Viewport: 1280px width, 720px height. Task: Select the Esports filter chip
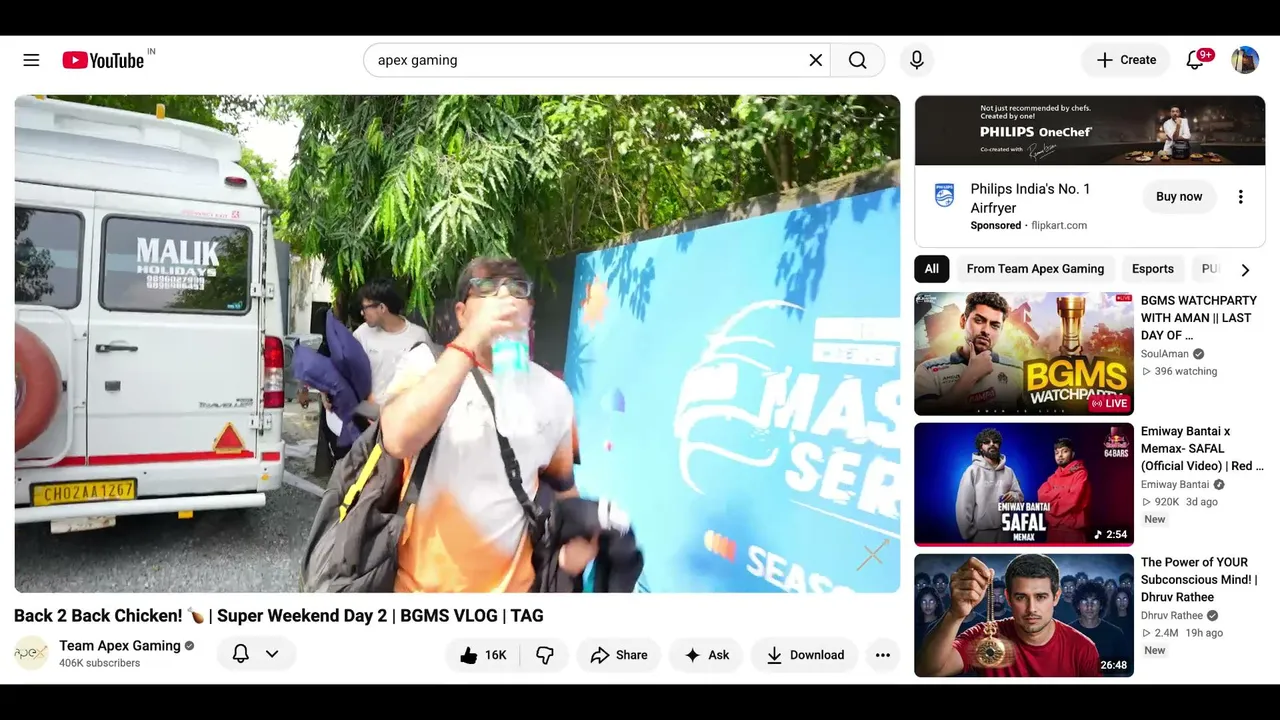tap(1153, 269)
